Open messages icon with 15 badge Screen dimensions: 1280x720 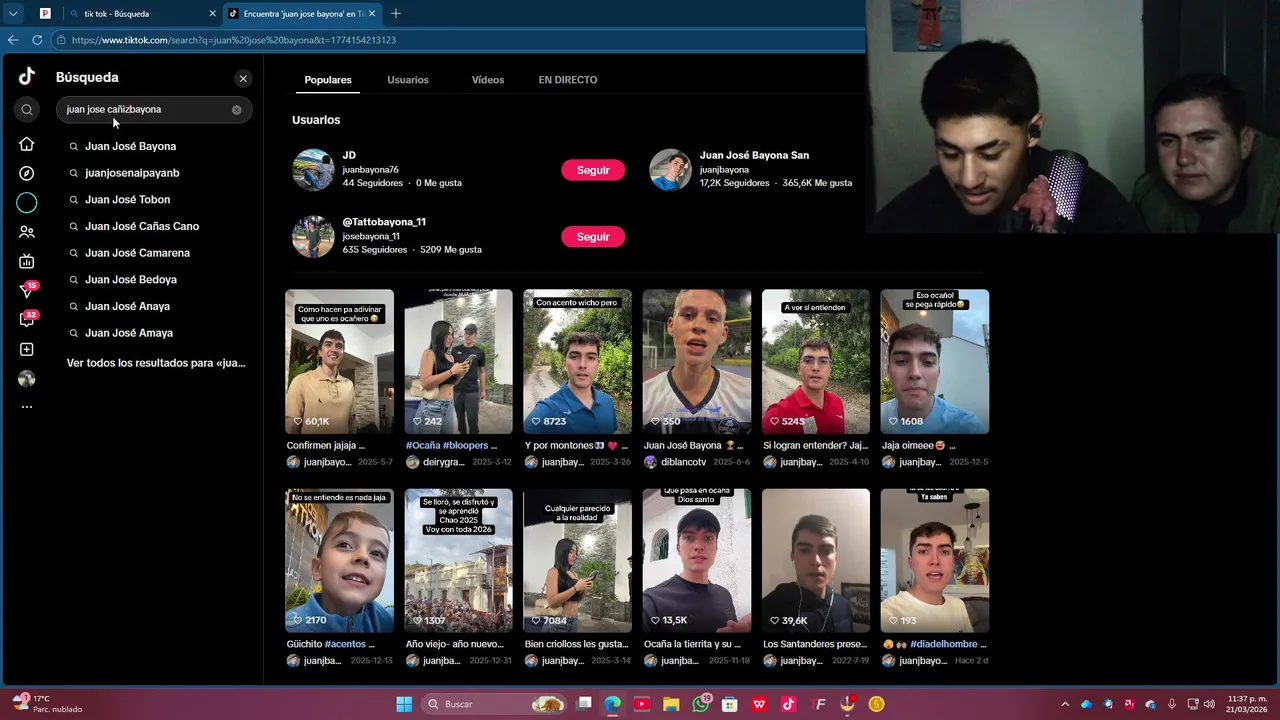[27, 291]
